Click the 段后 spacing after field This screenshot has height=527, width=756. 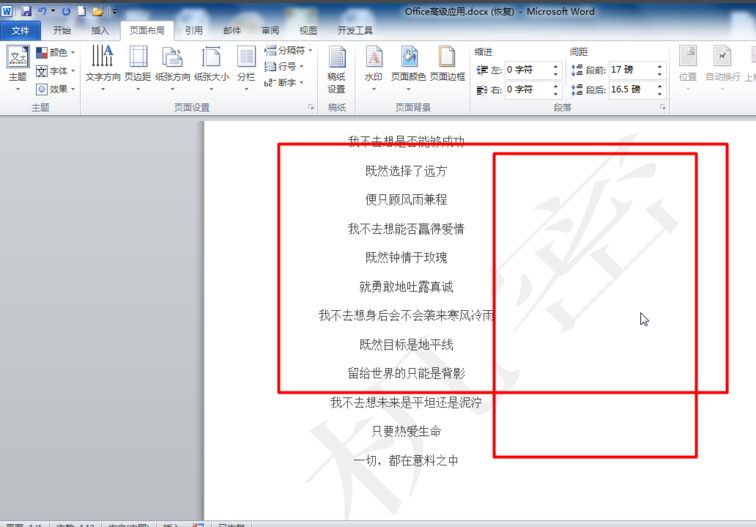coord(632,90)
